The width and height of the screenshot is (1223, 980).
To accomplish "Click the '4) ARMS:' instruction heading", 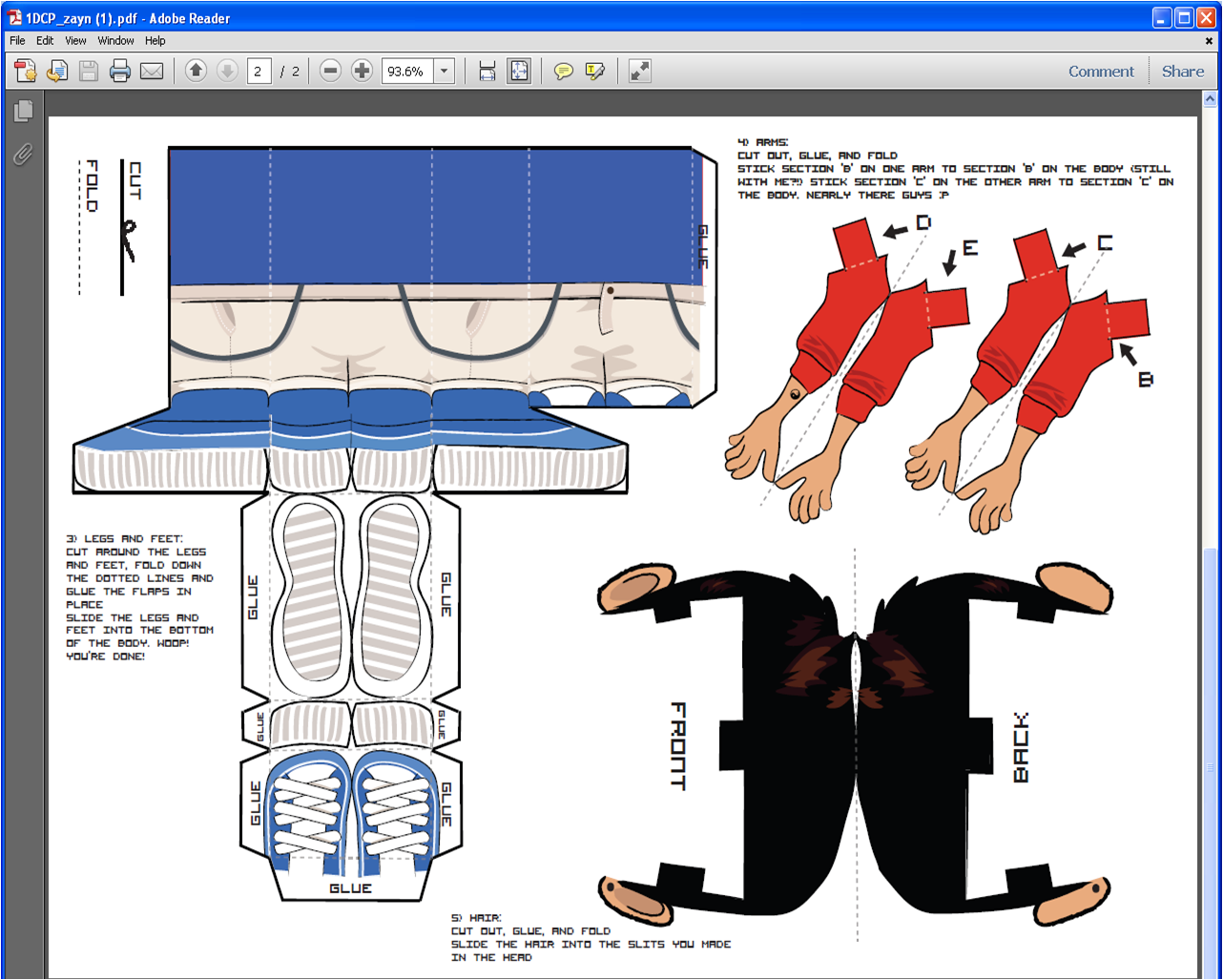I will (x=763, y=142).
